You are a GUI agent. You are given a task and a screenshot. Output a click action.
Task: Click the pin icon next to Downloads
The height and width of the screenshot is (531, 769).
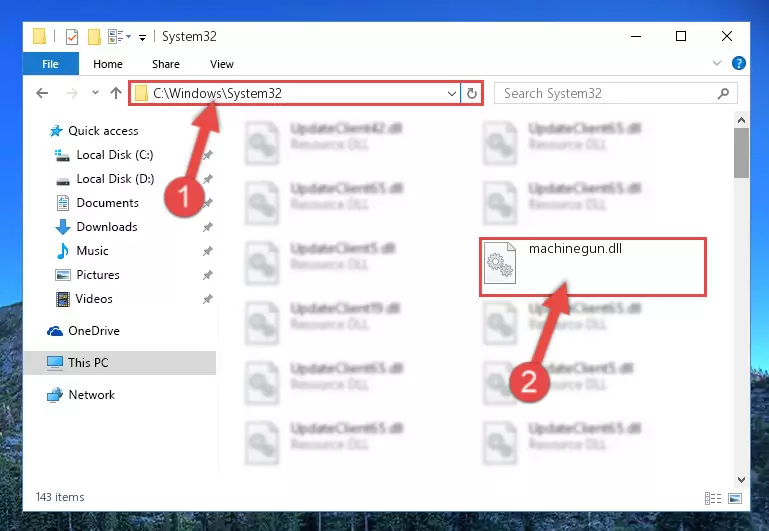point(208,227)
